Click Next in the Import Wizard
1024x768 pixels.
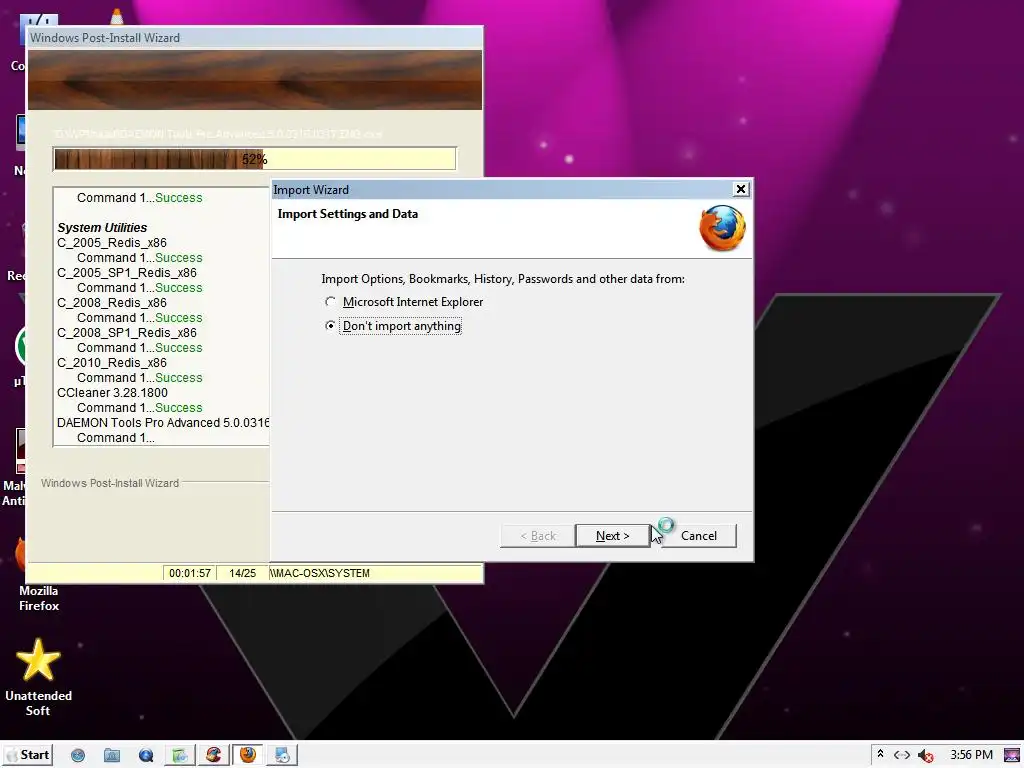(613, 536)
